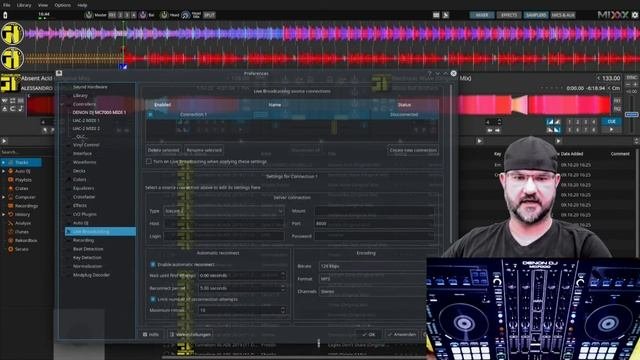This screenshot has height=360, width=640.
Task: Expand the Auto DJ library item
Action: (x=4, y=171)
